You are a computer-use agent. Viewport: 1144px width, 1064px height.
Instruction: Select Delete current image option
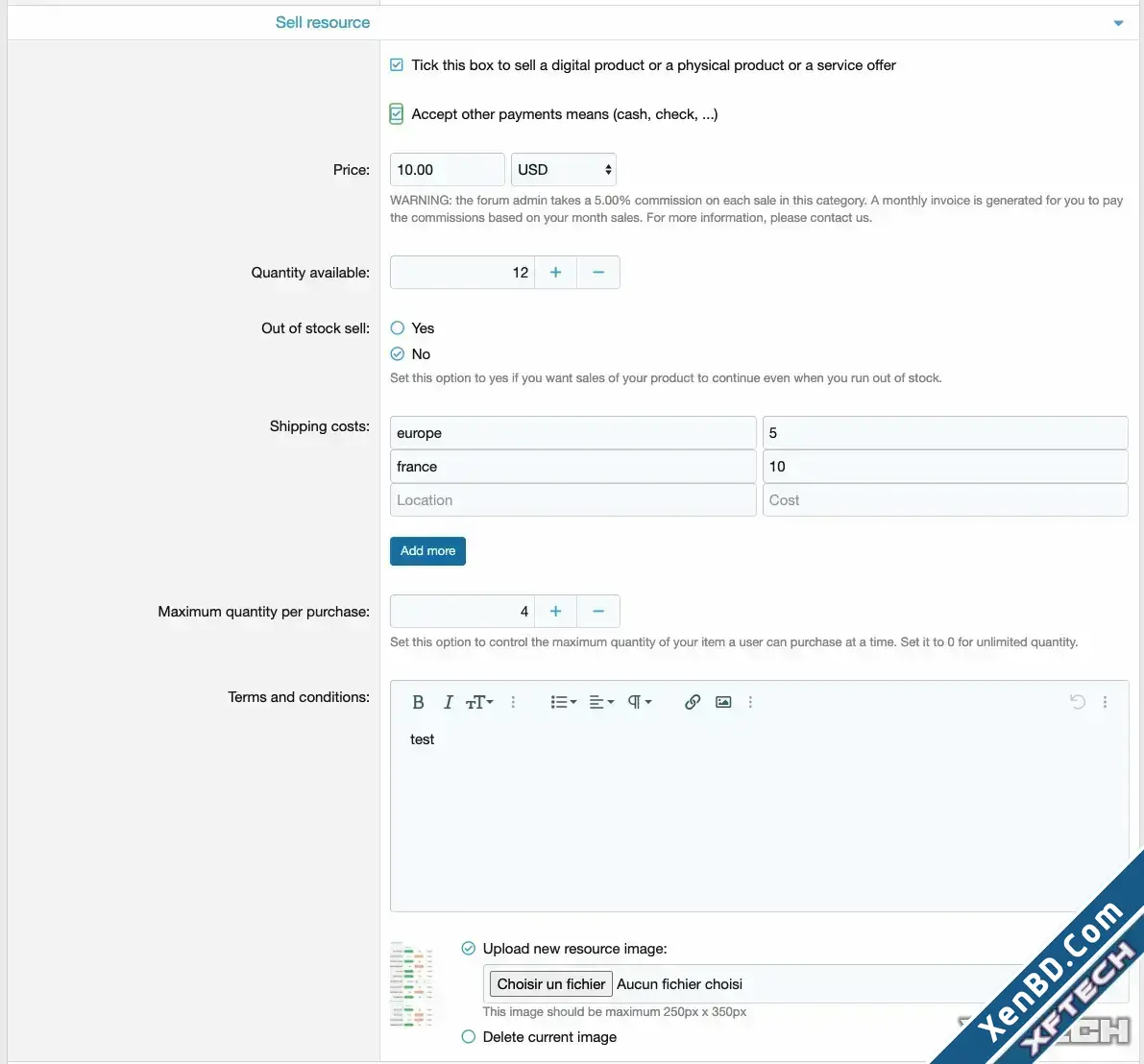click(469, 1036)
